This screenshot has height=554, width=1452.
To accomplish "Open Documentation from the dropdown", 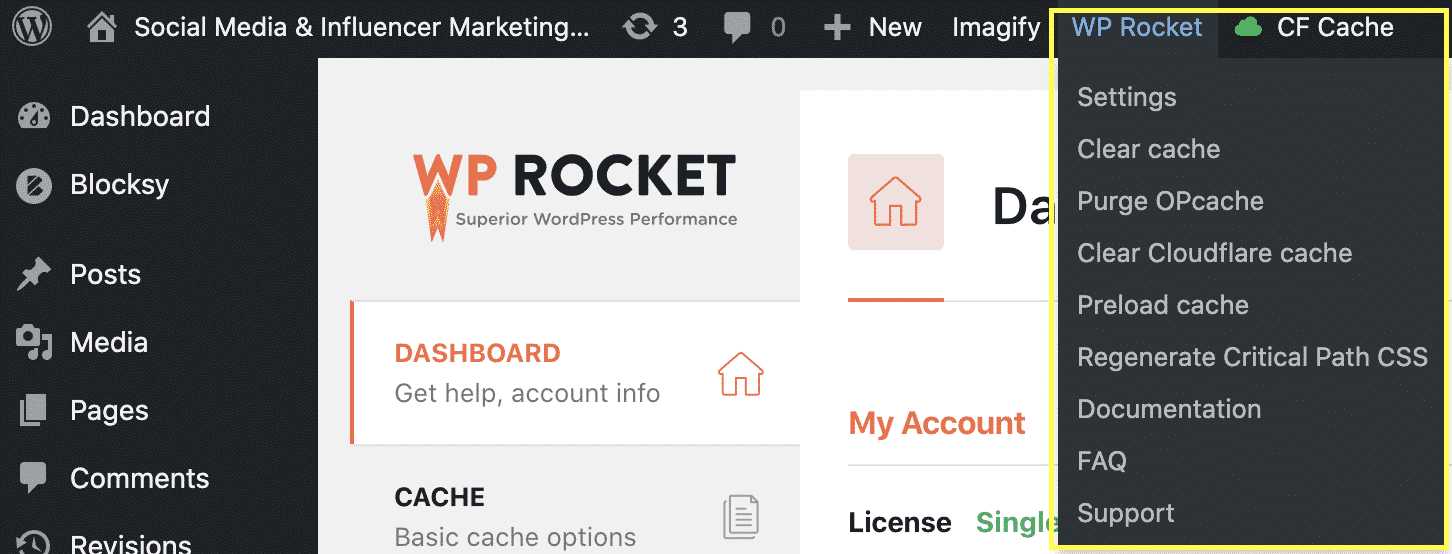I will 1169,409.
